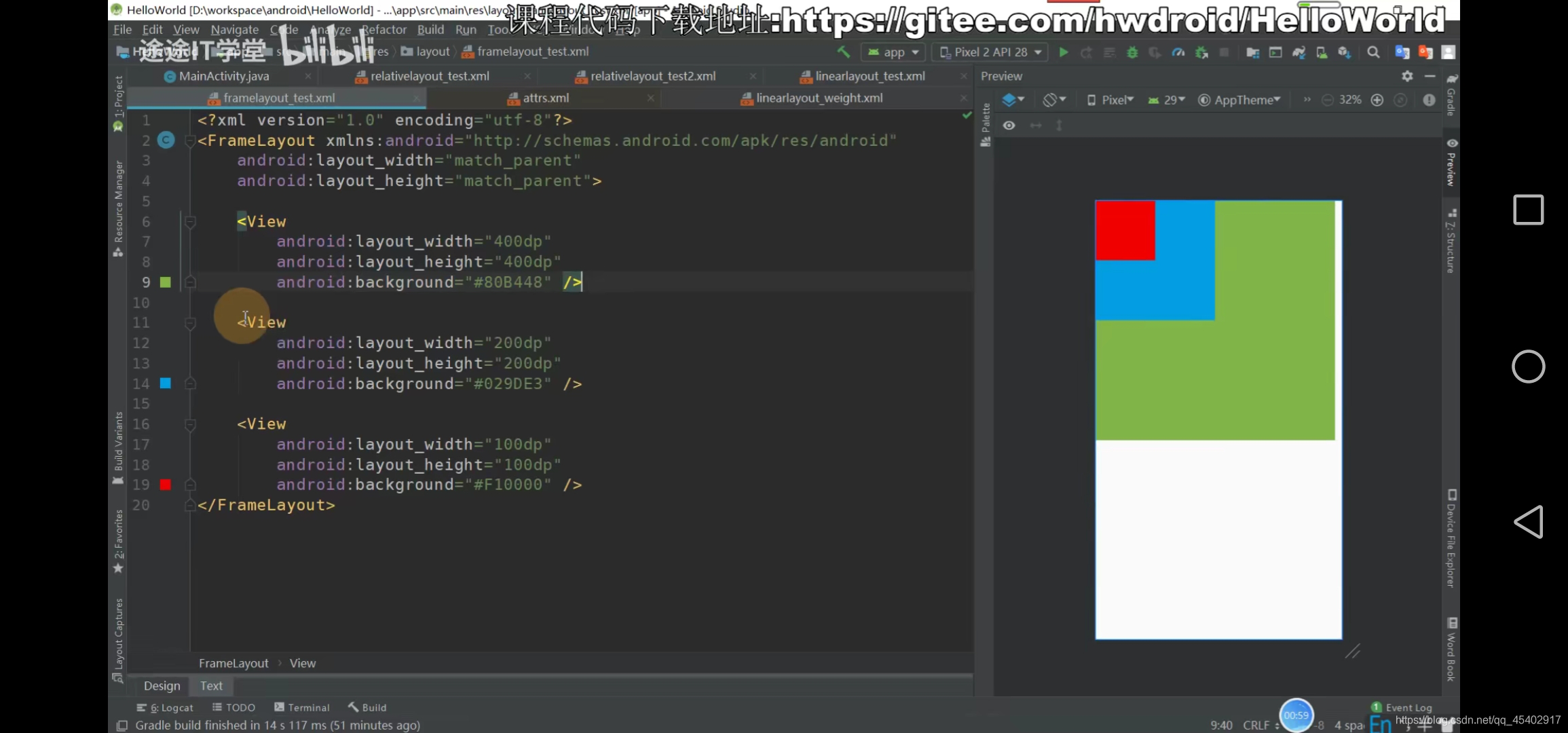Open the Pixel 2 API 28 device dropdown
The image size is (1568, 733).
pyautogui.click(x=990, y=52)
